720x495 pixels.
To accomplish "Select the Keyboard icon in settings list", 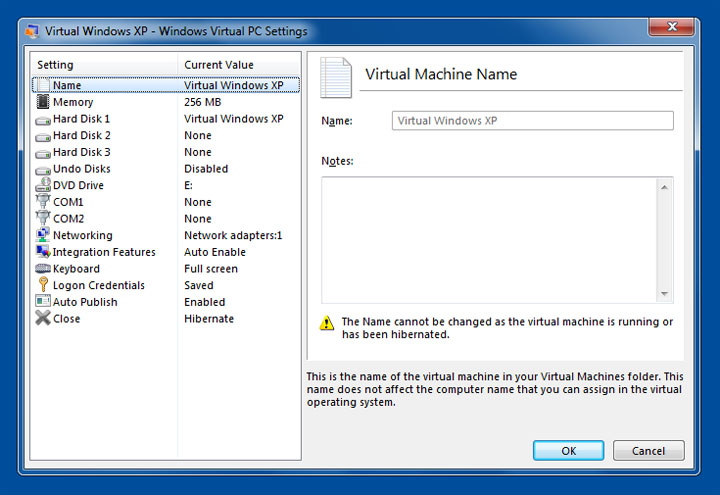I will point(43,268).
